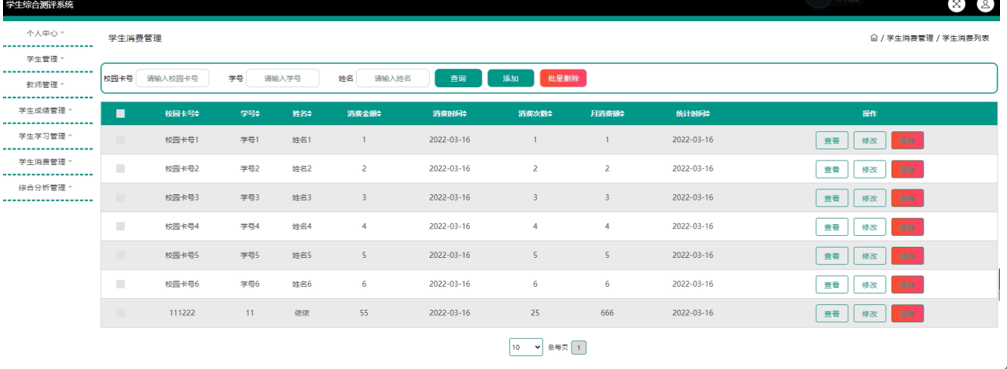The height and width of the screenshot is (369, 1007).
Task: Click 删除 for row 校园卡号4
Action: (x=907, y=227)
